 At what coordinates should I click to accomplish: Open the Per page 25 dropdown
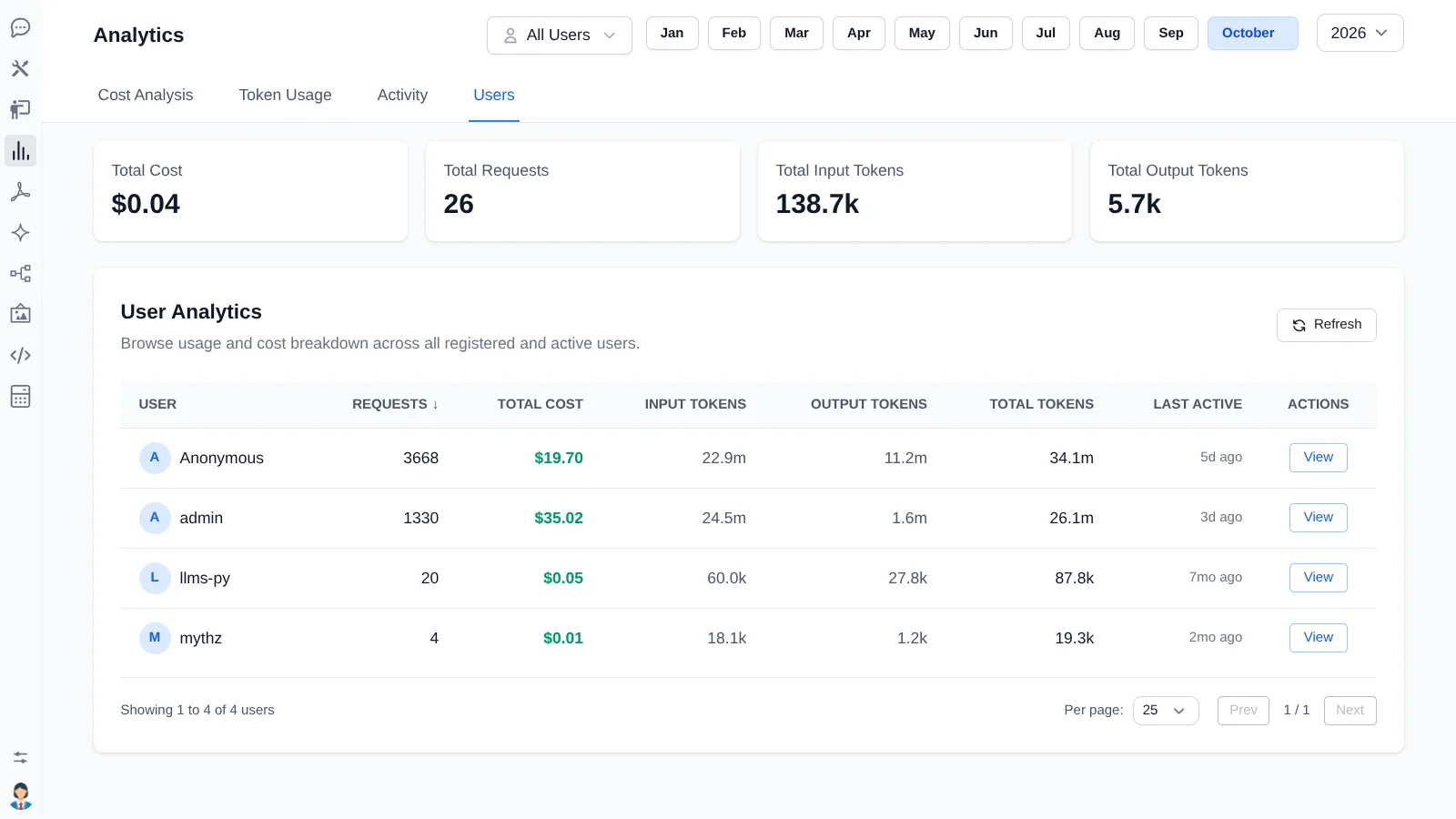tap(1166, 711)
